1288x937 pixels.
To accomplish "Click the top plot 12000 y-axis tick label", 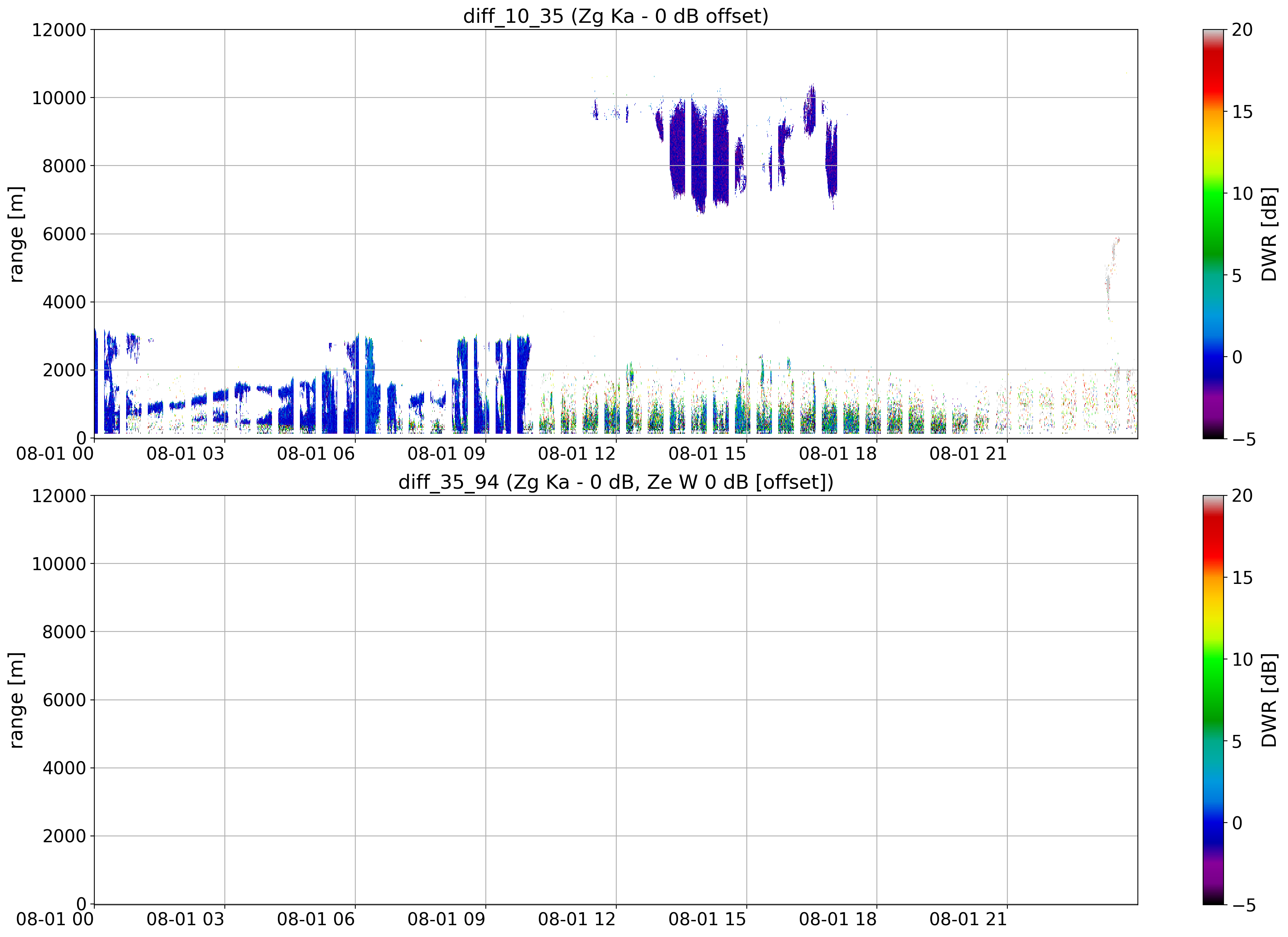I will pos(59,29).
